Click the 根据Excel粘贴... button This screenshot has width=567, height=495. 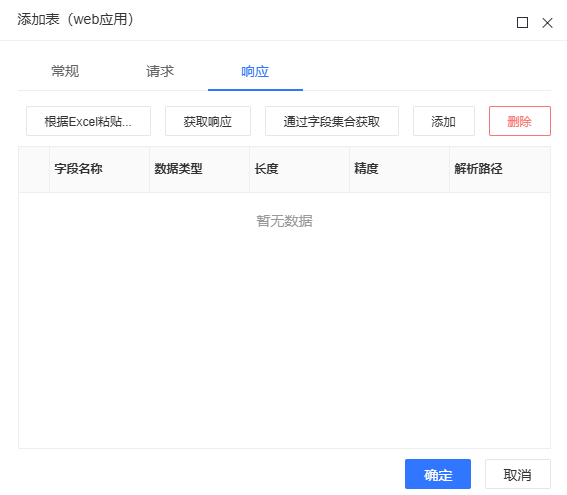pyautogui.click(x=88, y=121)
